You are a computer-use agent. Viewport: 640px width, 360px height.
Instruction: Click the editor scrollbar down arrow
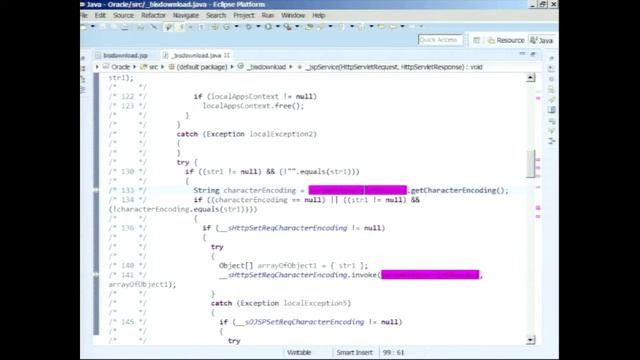(x=531, y=340)
